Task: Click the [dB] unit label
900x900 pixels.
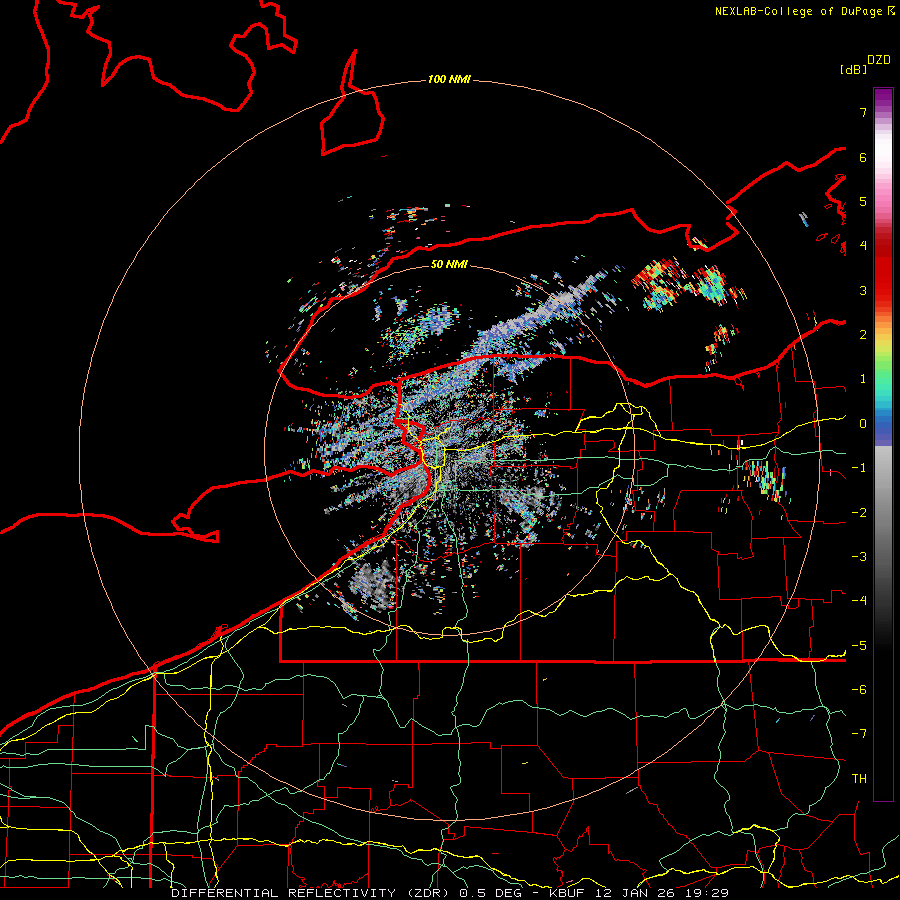Action: [853, 69]
